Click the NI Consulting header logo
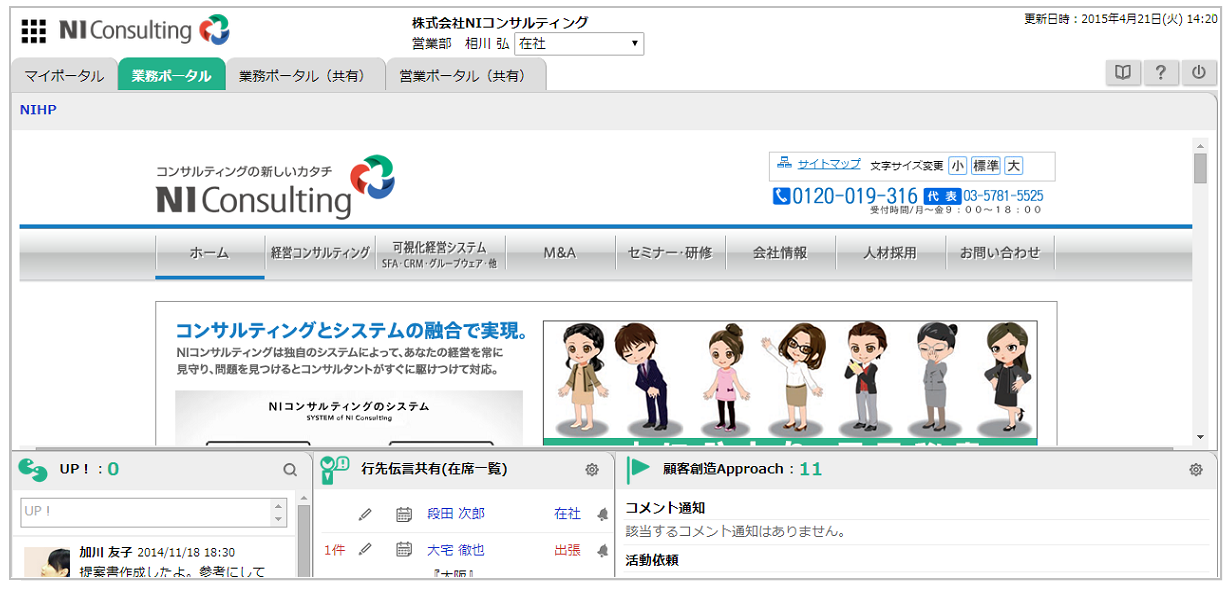The height and width of the screenshot is (589, 1231). [144, 30]
